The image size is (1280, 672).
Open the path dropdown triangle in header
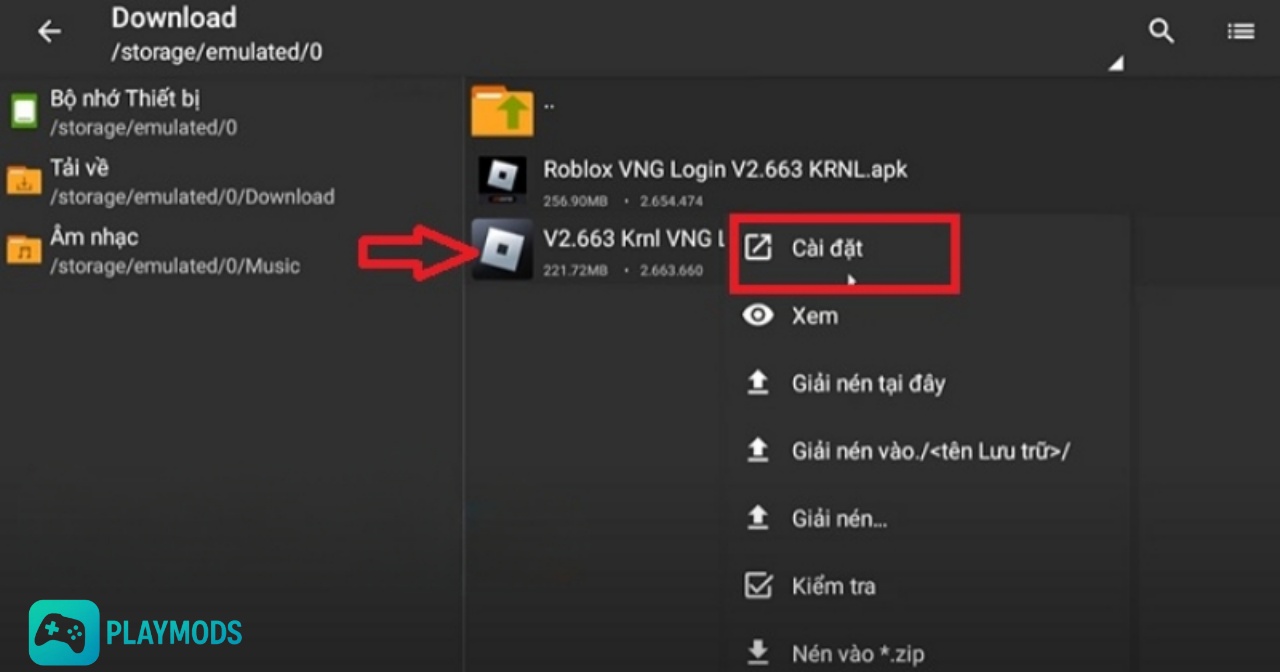pyautogui.click(x=1116, y=63)
